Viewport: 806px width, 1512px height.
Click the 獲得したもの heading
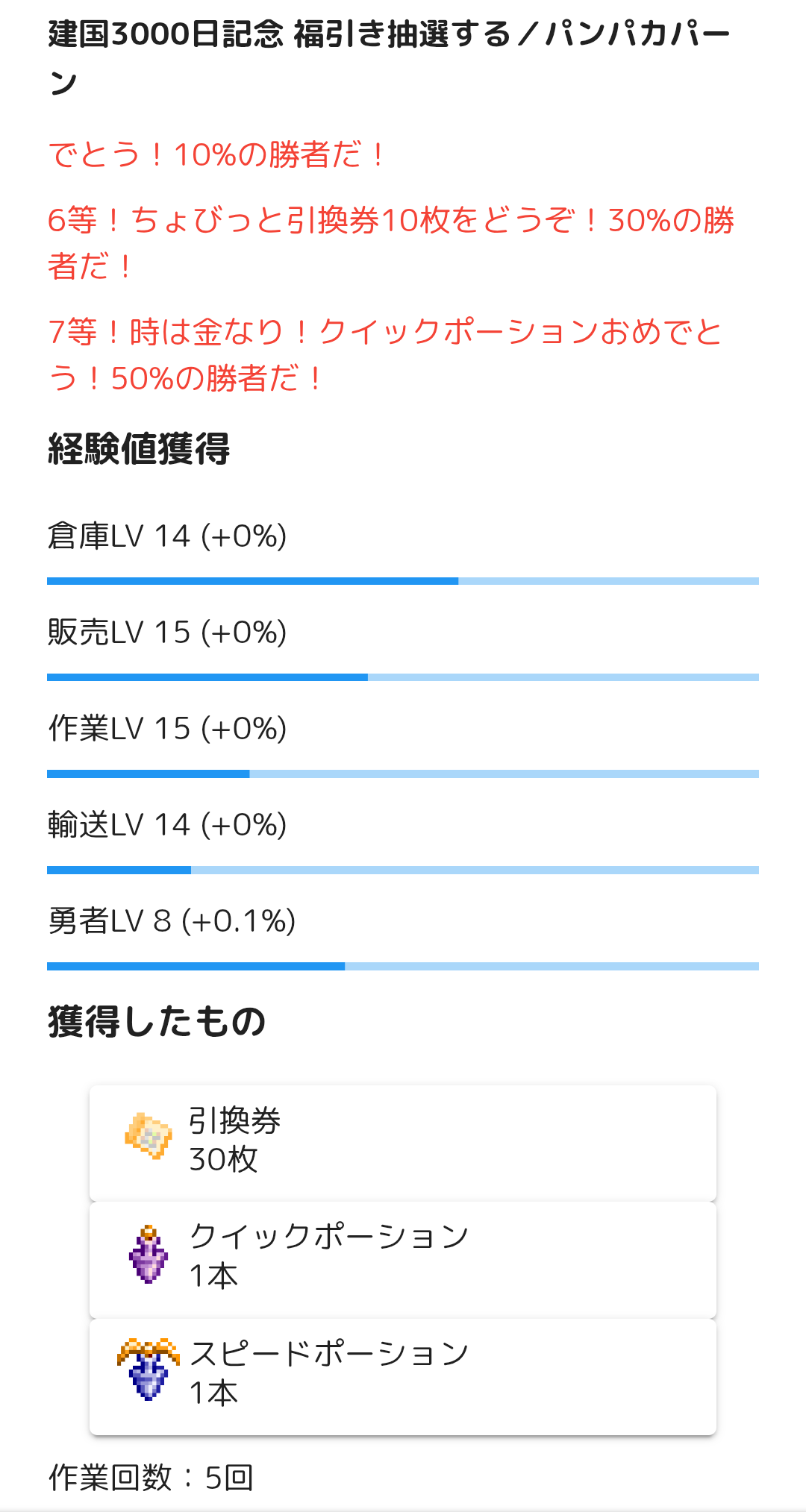click(157, 1021)
